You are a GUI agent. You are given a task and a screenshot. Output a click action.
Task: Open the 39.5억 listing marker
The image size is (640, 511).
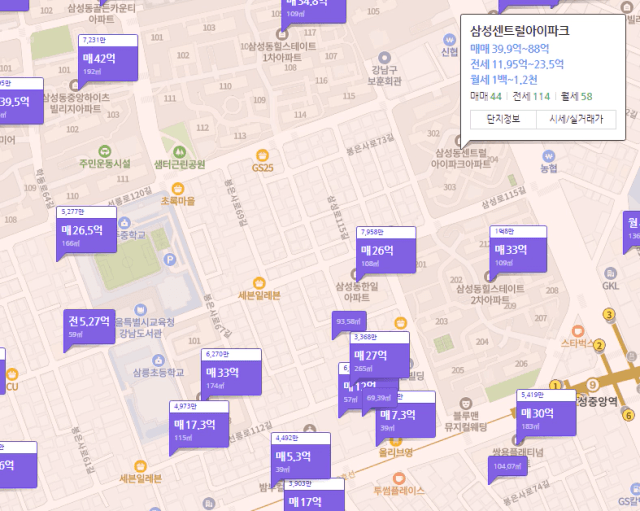[x=20, y=100]
